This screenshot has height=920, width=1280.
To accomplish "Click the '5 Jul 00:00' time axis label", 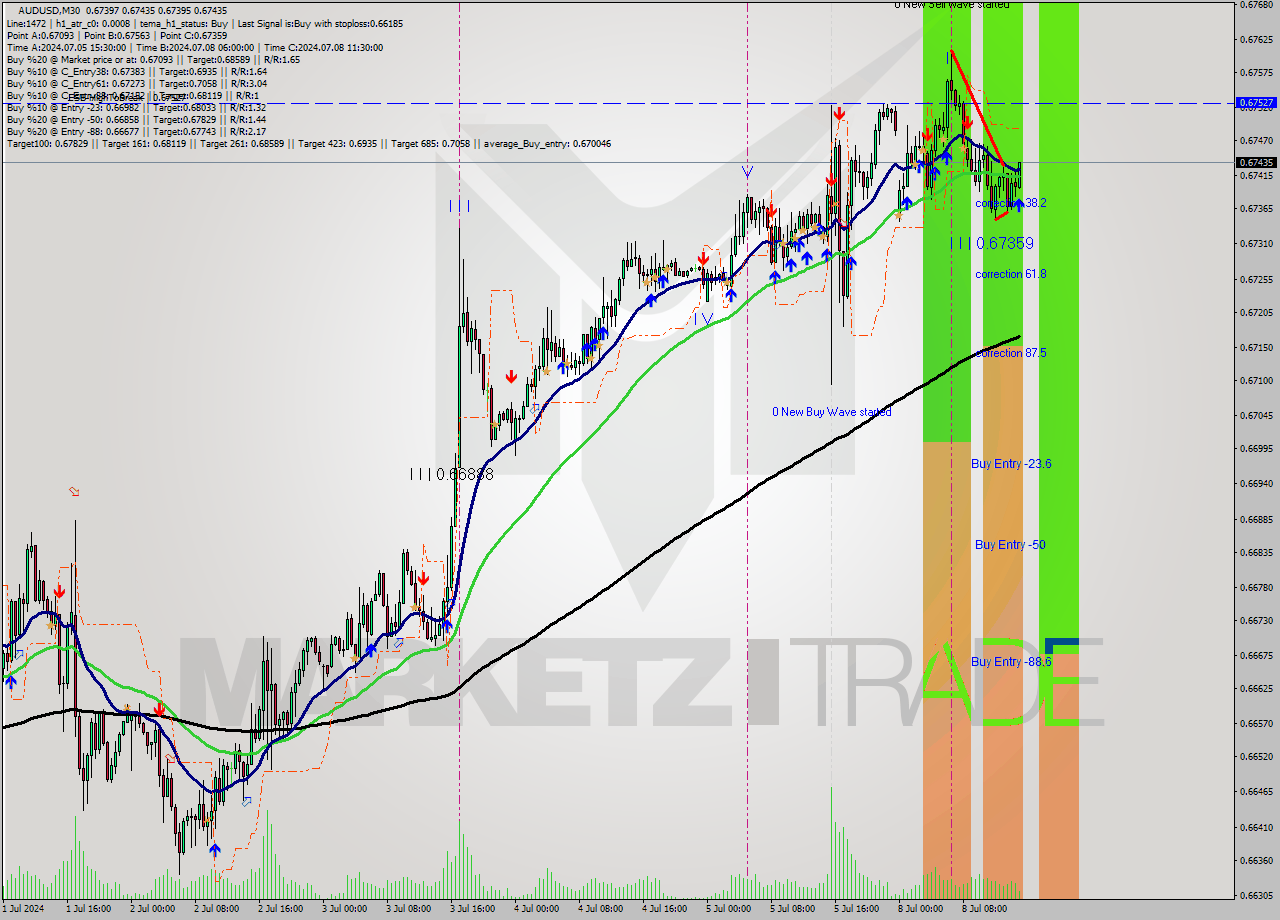I will tap(728, 909).
